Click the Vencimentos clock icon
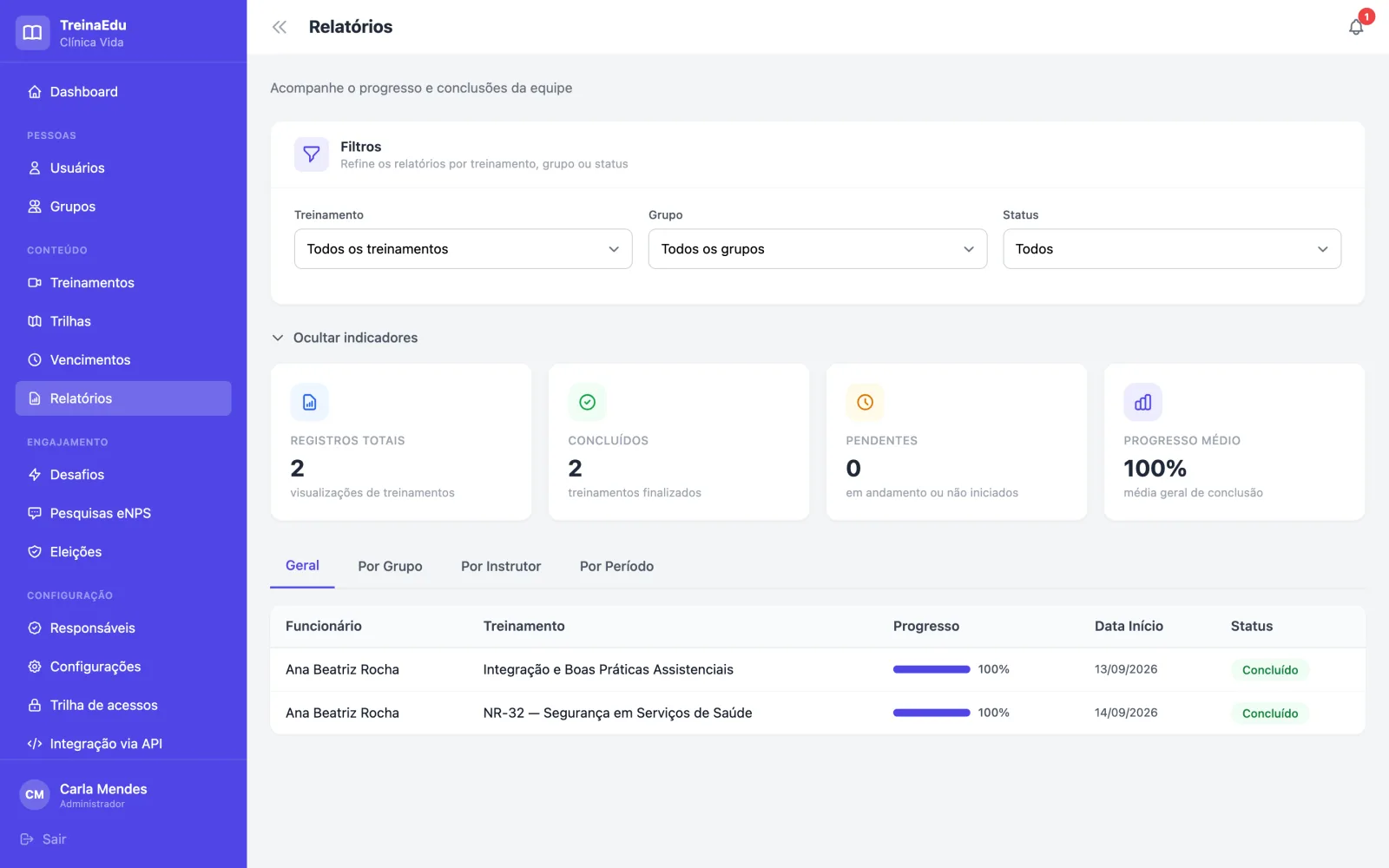This screenshot has width=1389, height=868. pos(35,360)
